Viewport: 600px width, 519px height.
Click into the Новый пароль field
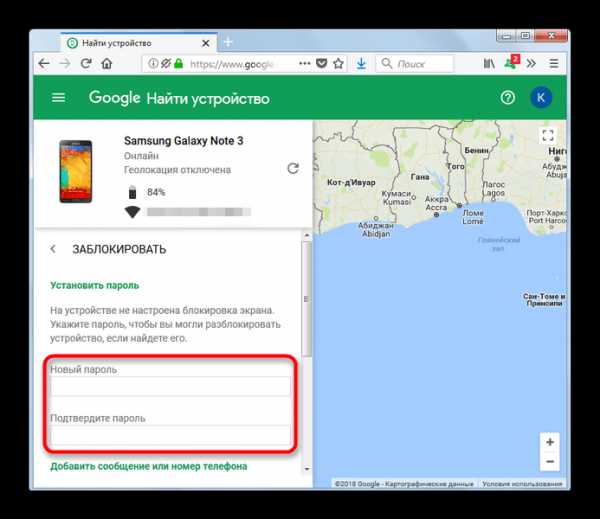pos(170,386)
